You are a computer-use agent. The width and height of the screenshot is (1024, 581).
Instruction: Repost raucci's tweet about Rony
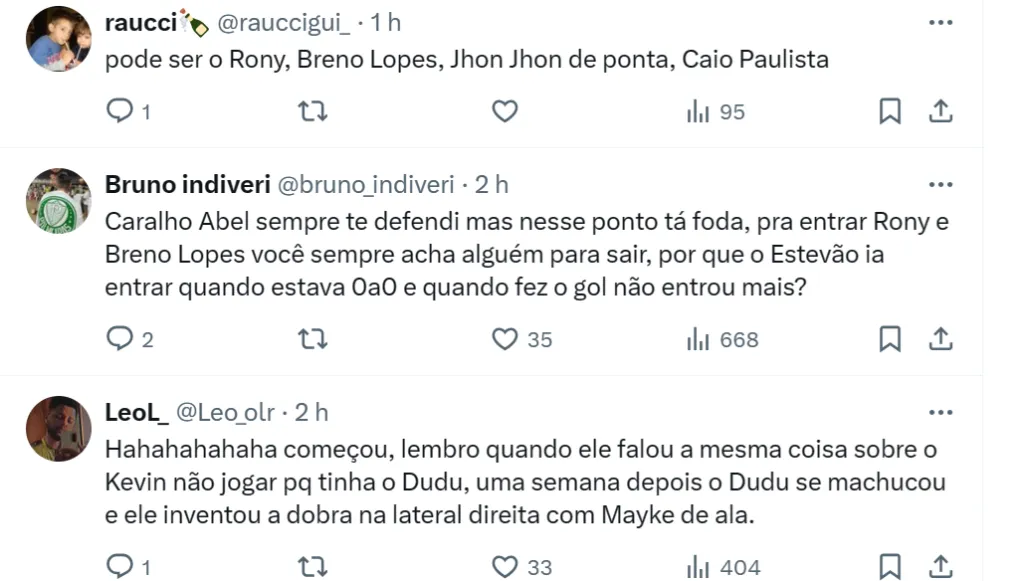tap(312, 111)
